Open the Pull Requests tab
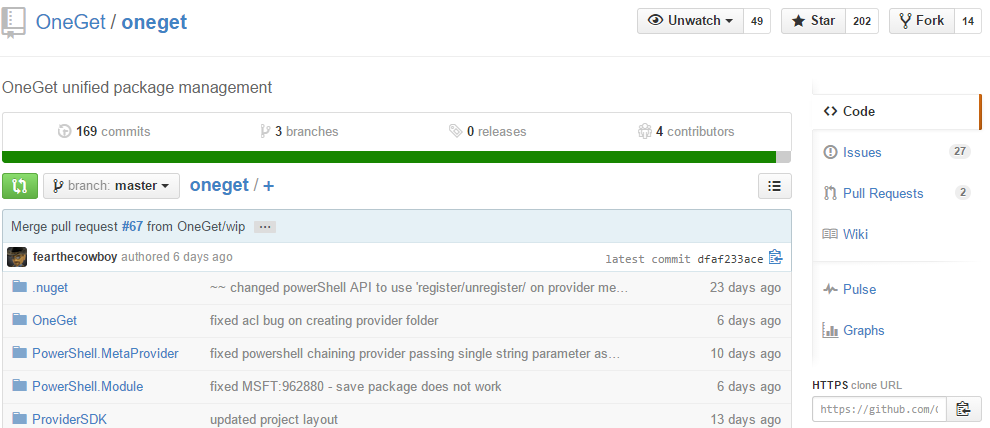The height and width of the screenshot is (428, 990). [x=897, y=193]
